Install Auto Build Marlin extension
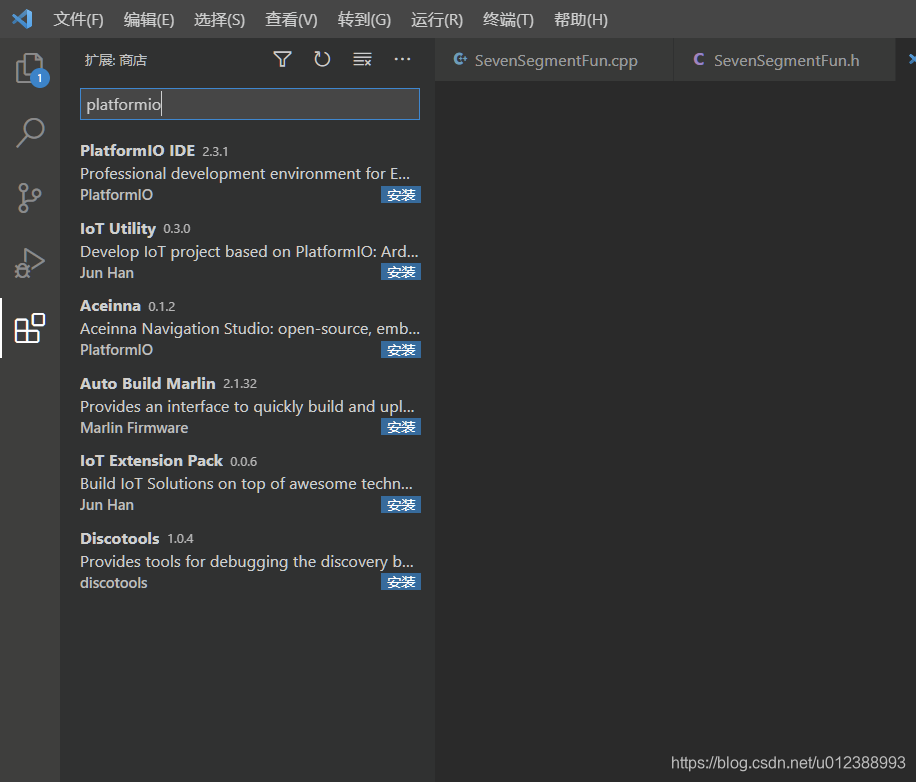Screen dimensions: 916x782 401,427
